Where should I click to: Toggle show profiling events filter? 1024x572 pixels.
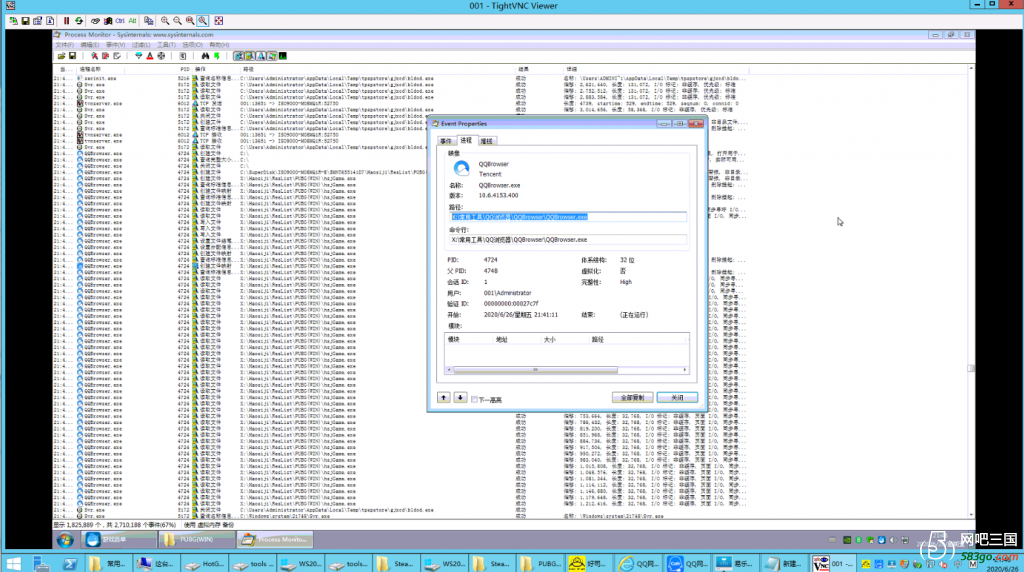point(283,56)
